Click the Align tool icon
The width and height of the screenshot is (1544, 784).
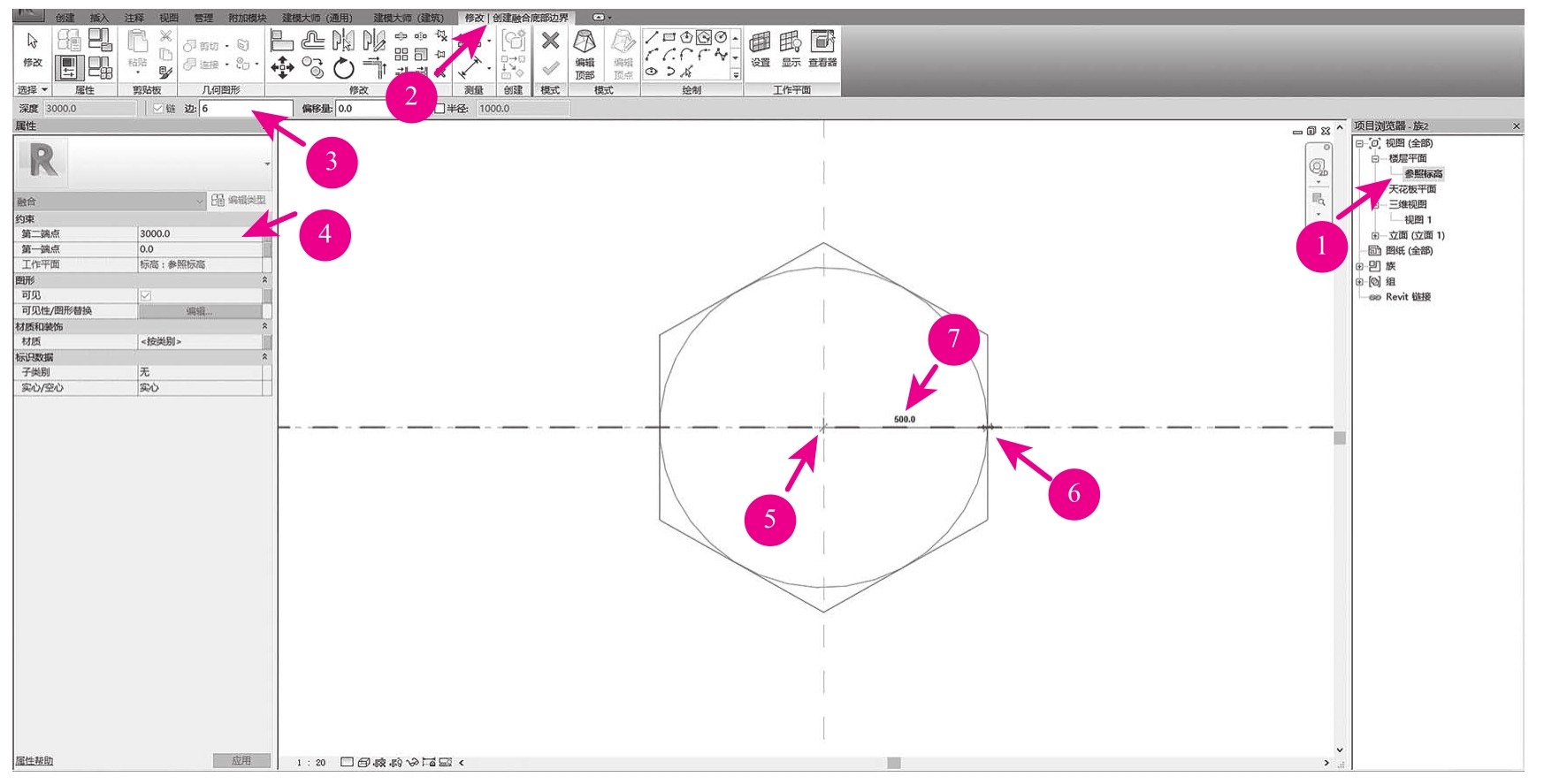[282, 41]
